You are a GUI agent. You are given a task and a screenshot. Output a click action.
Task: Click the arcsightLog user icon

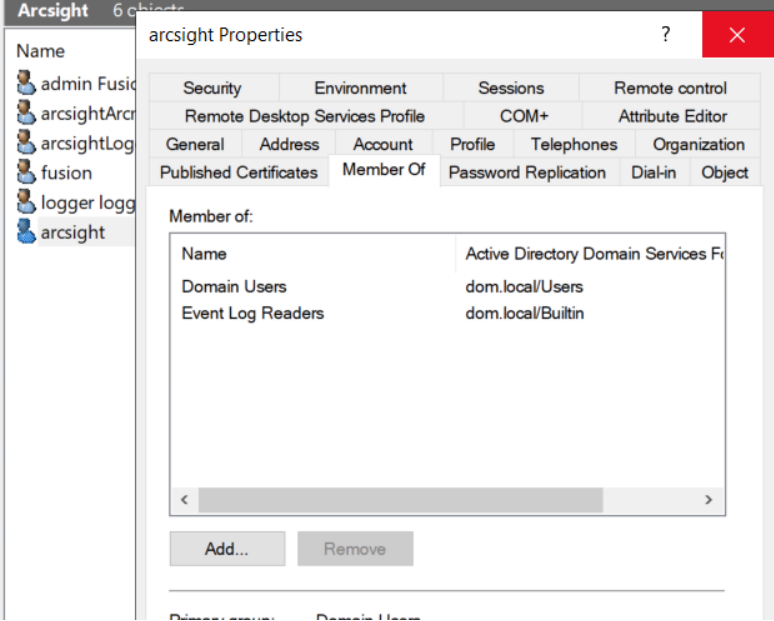point(26,142)
